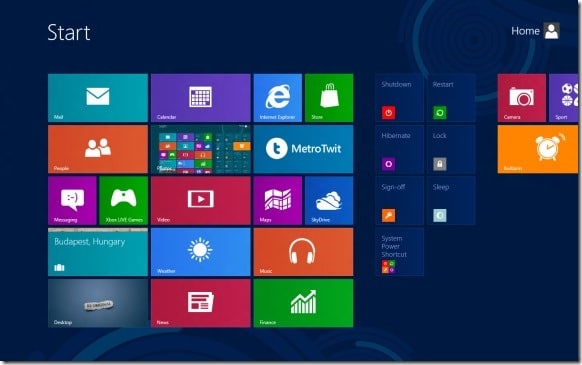
Task: Open the Sport tile
Action: tap(563, 98)
